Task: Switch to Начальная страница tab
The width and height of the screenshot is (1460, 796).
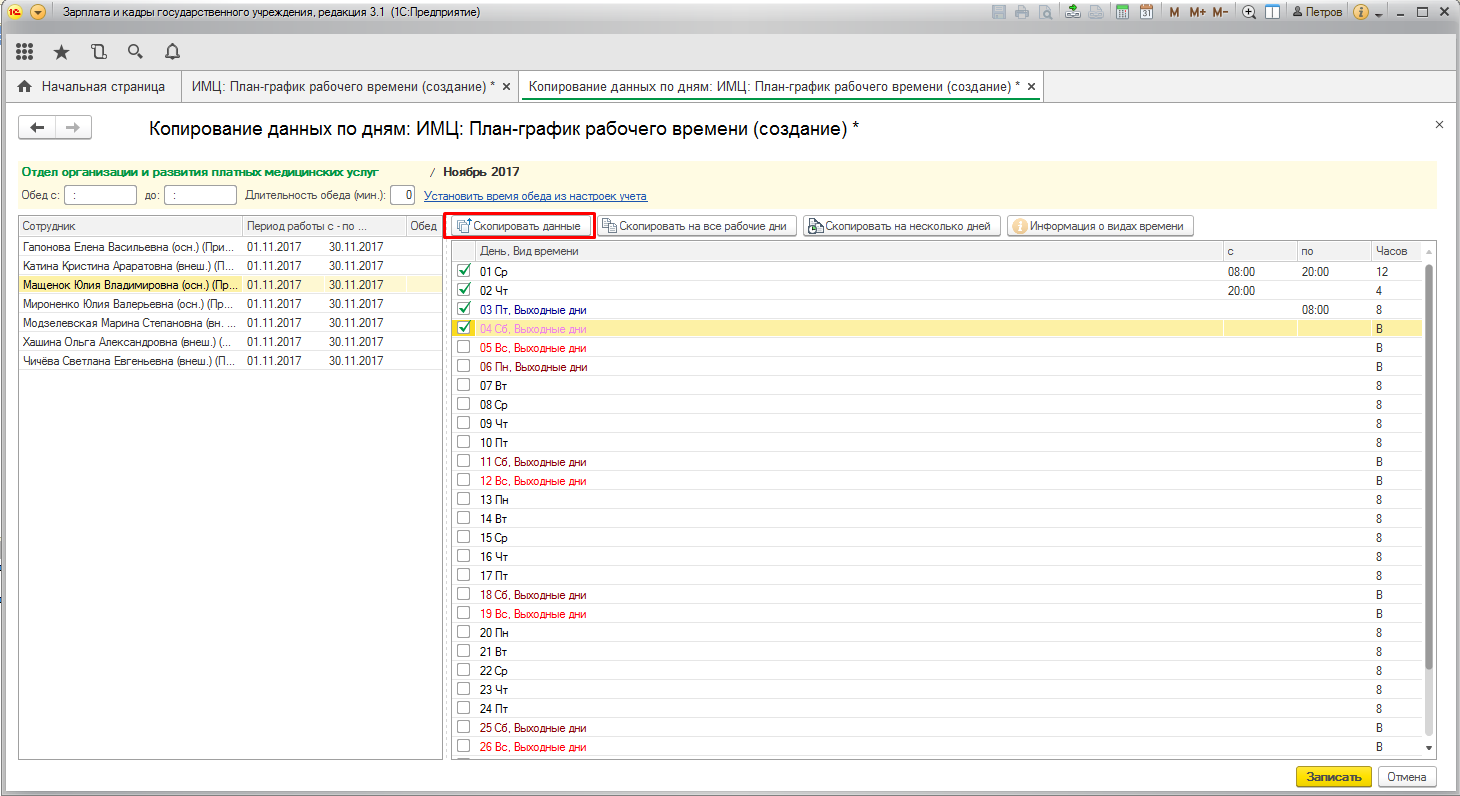Action: pos(93,87)
